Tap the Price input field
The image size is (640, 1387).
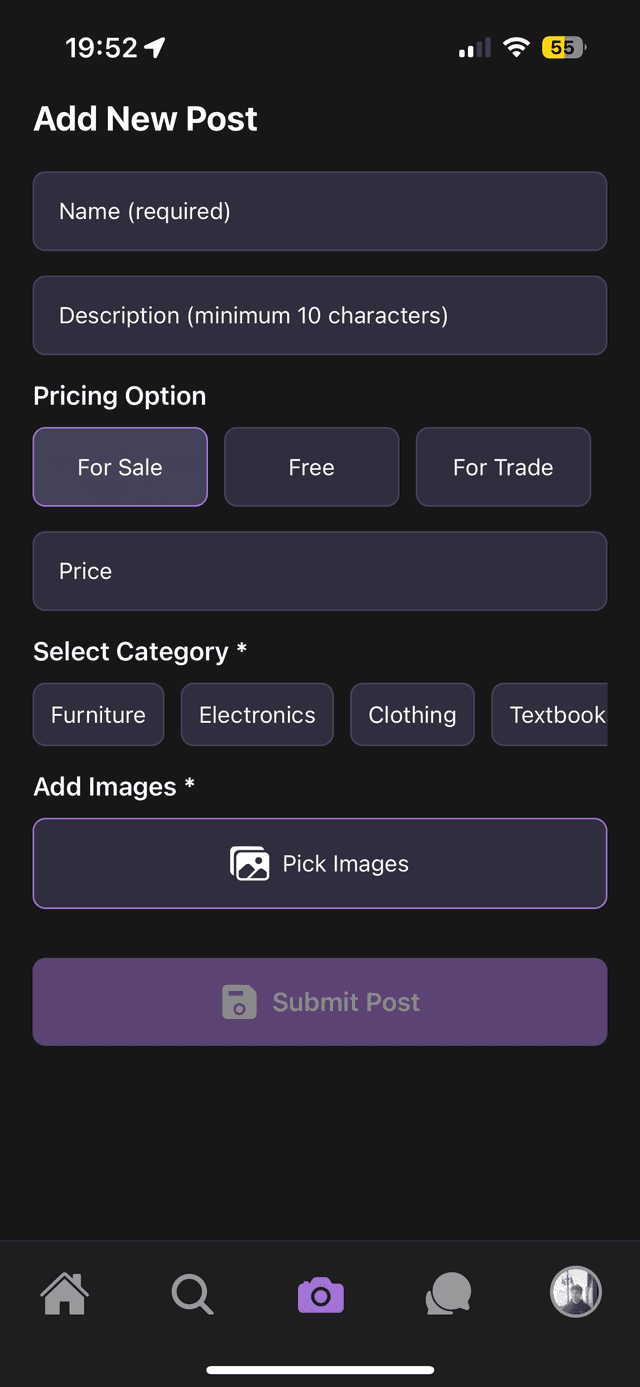pos(320,571)
